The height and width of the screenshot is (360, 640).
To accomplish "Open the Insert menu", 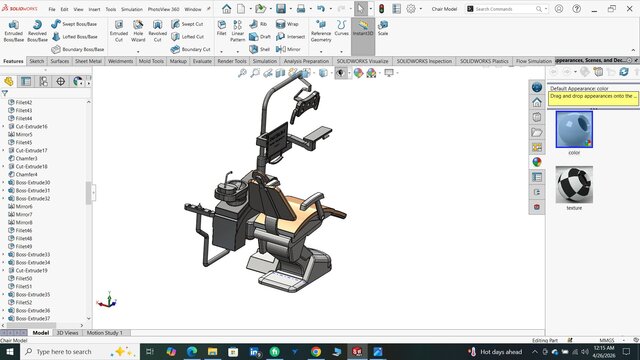I will (94, 9).
